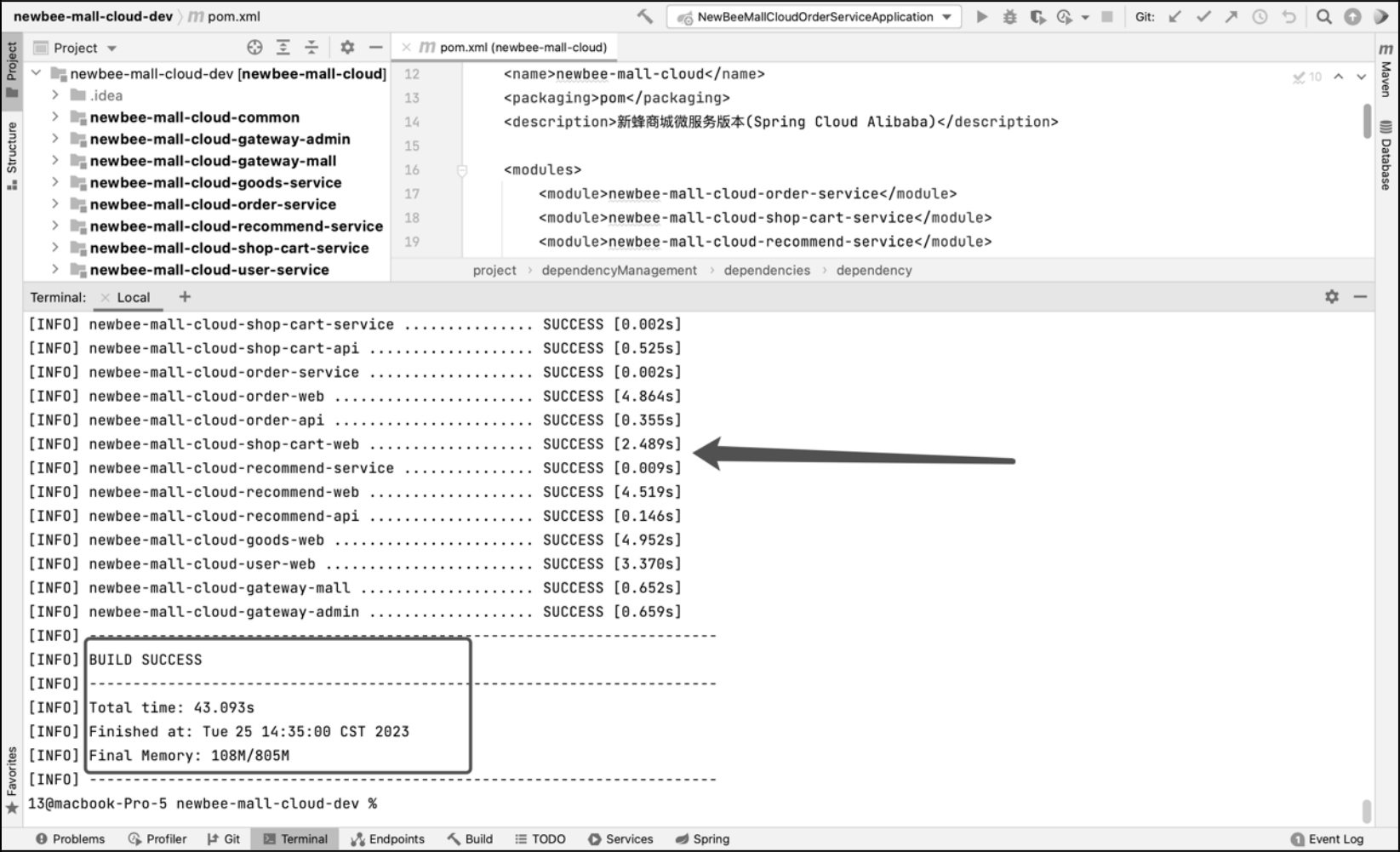
Task: Click the Git commit checkmark icon
Action: tap(1203, 16)
